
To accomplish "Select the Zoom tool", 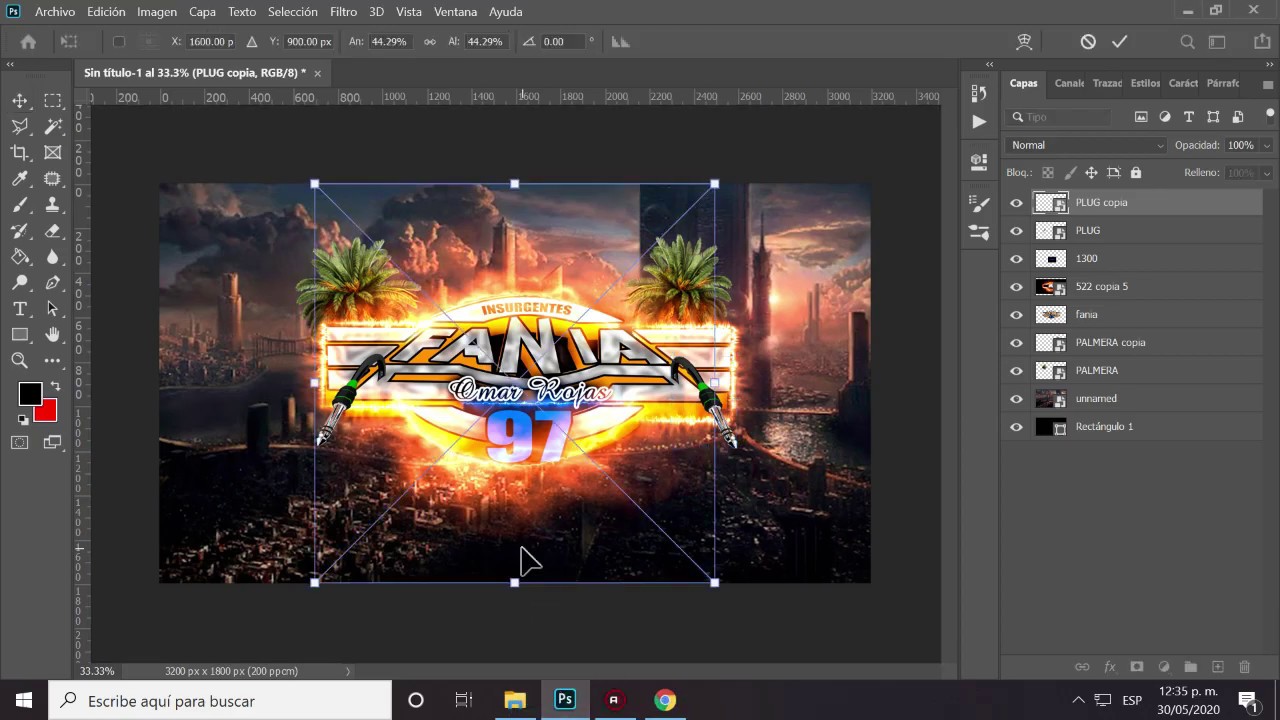I will coord(20,361).
